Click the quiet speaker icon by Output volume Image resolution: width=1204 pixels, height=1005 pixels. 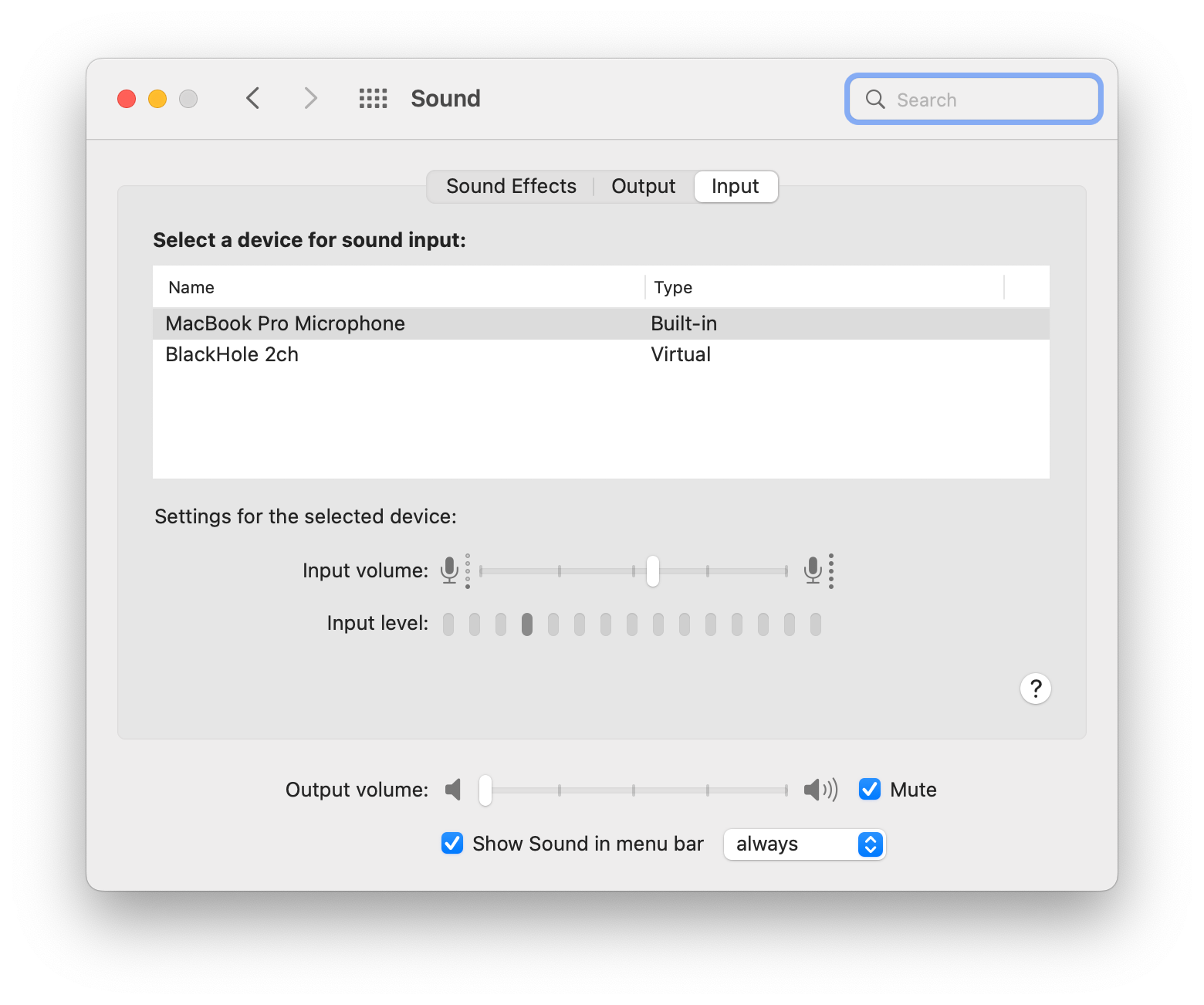(453, 790)
